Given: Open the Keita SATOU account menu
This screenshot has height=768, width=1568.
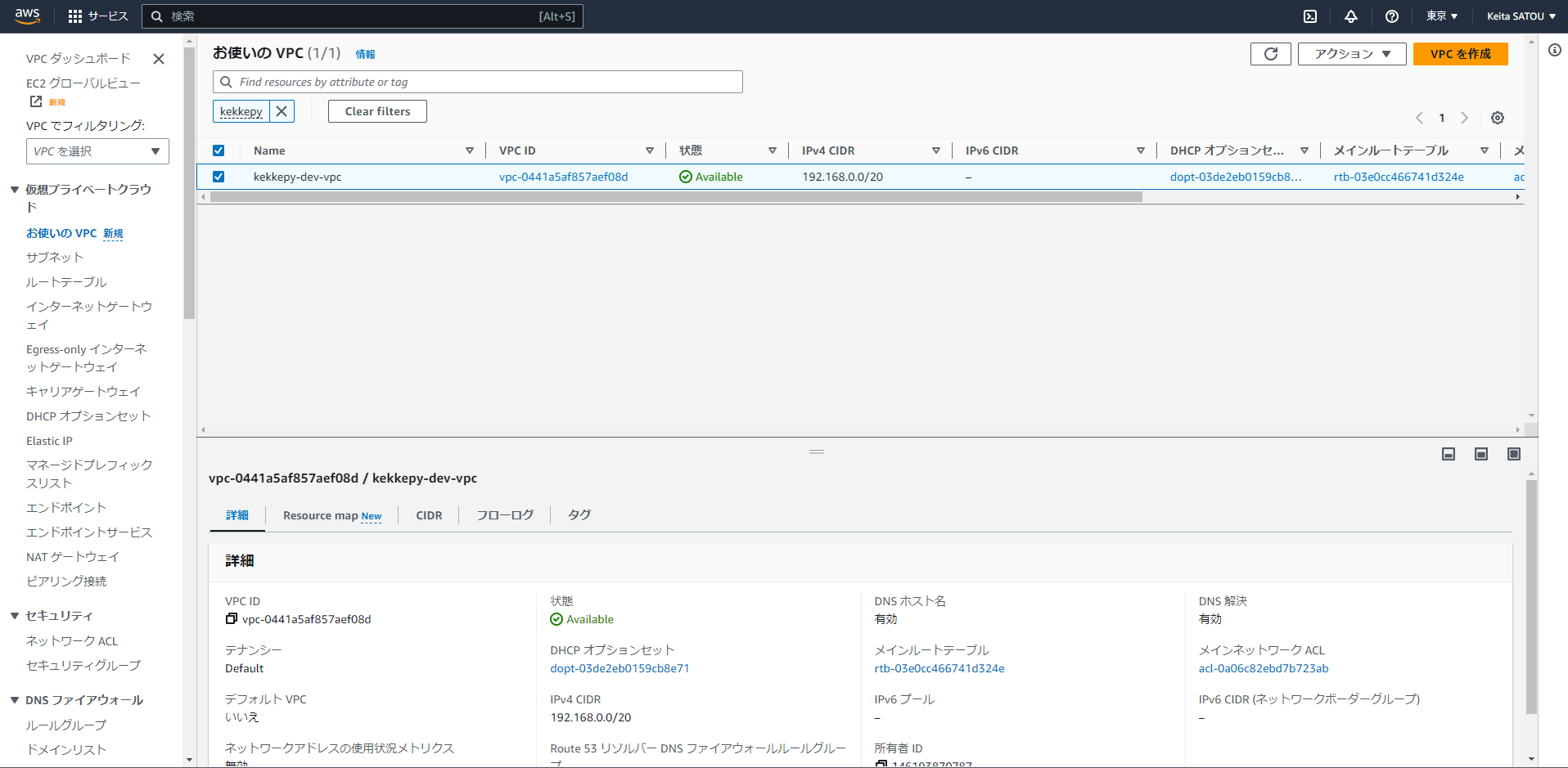Looking at the screenshot, I should coord(1521,16).
